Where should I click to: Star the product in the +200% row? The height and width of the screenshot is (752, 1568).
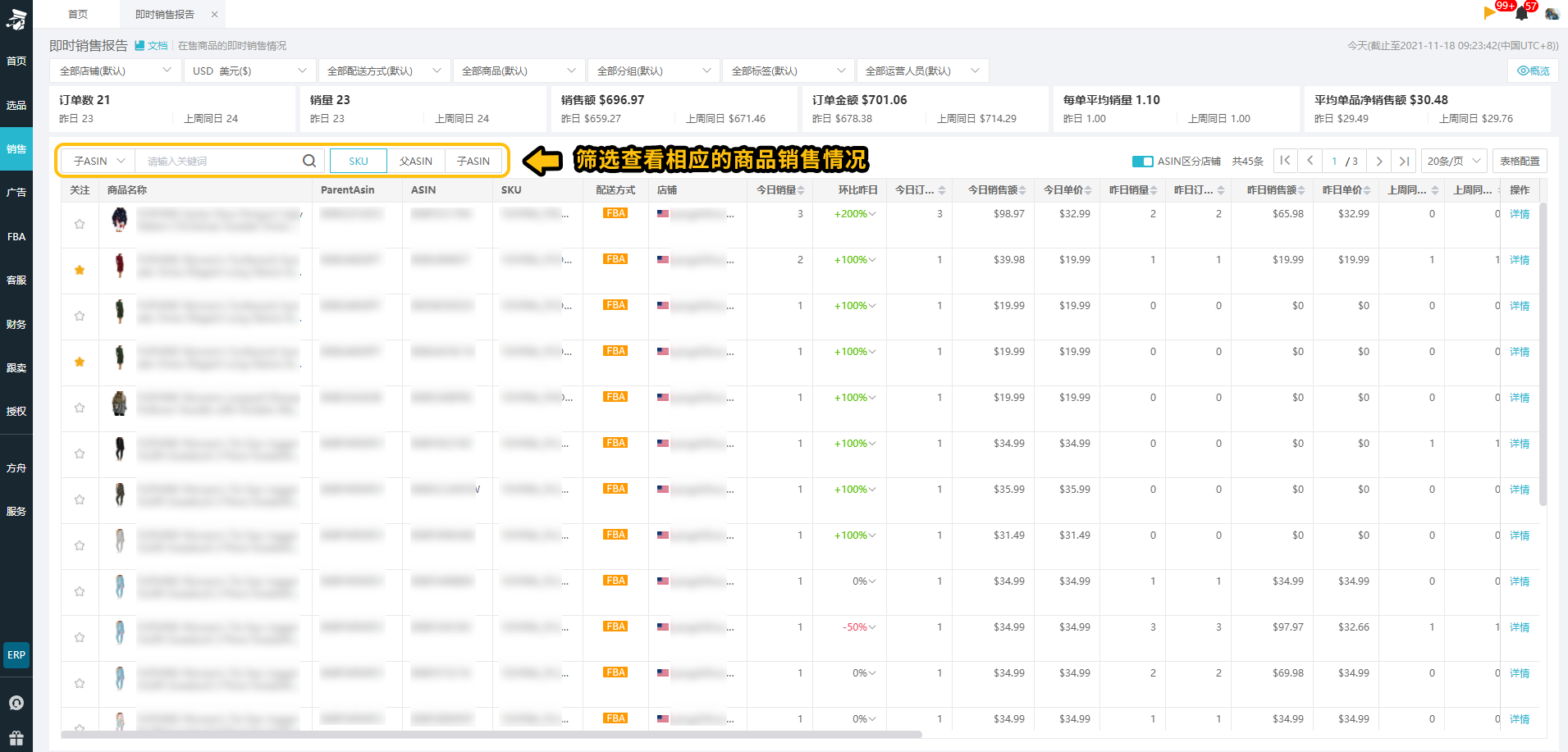[x=80, y=224]
